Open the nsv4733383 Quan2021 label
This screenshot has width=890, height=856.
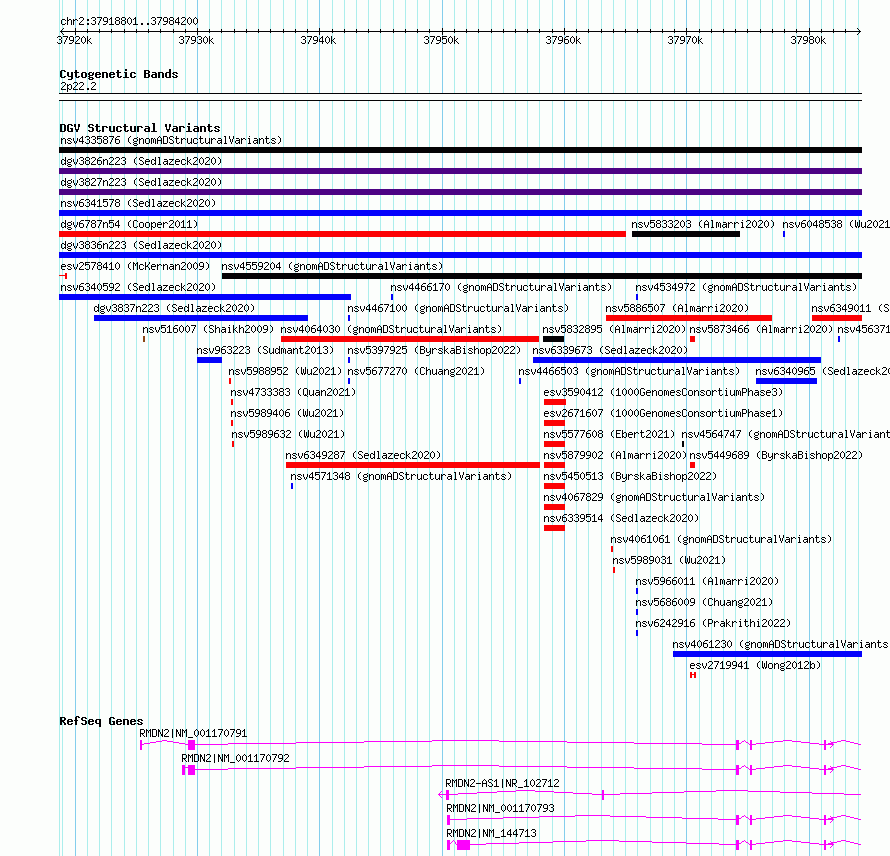pyautogui.click(x=293, y=392)
